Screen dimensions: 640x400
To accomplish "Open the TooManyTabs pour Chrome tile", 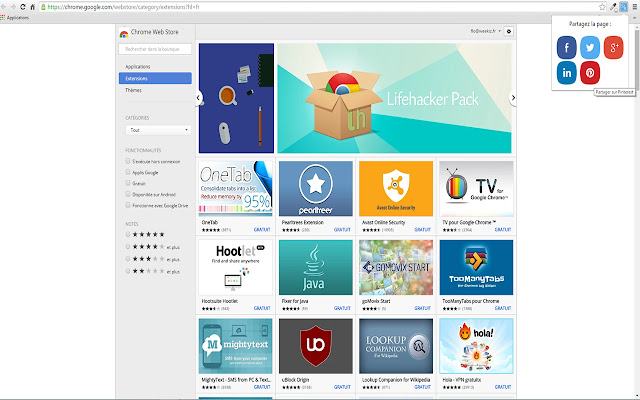I will coord(476,276).
